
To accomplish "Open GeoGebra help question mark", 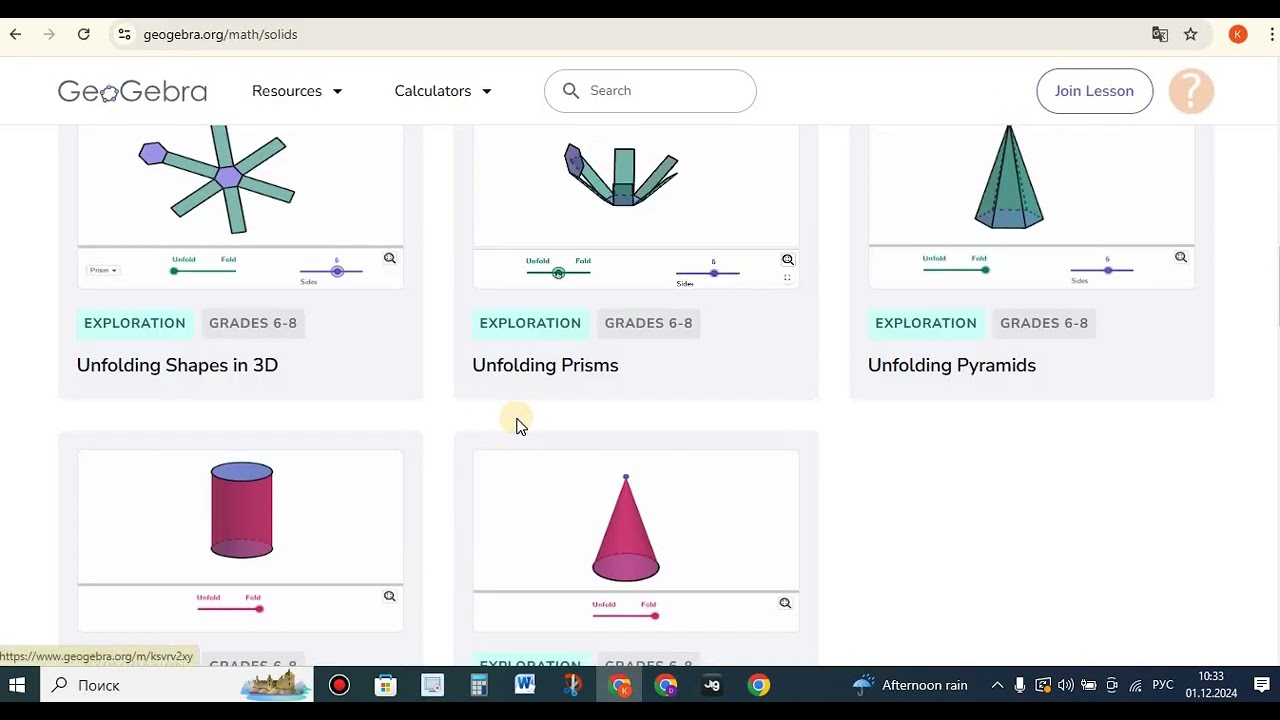I will (x=1191, y=91).
